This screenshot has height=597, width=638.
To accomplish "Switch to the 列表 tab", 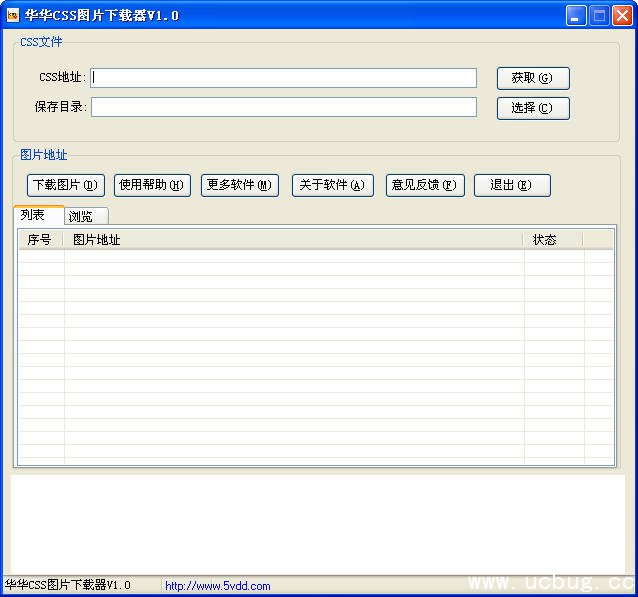I will pos(34,215).
